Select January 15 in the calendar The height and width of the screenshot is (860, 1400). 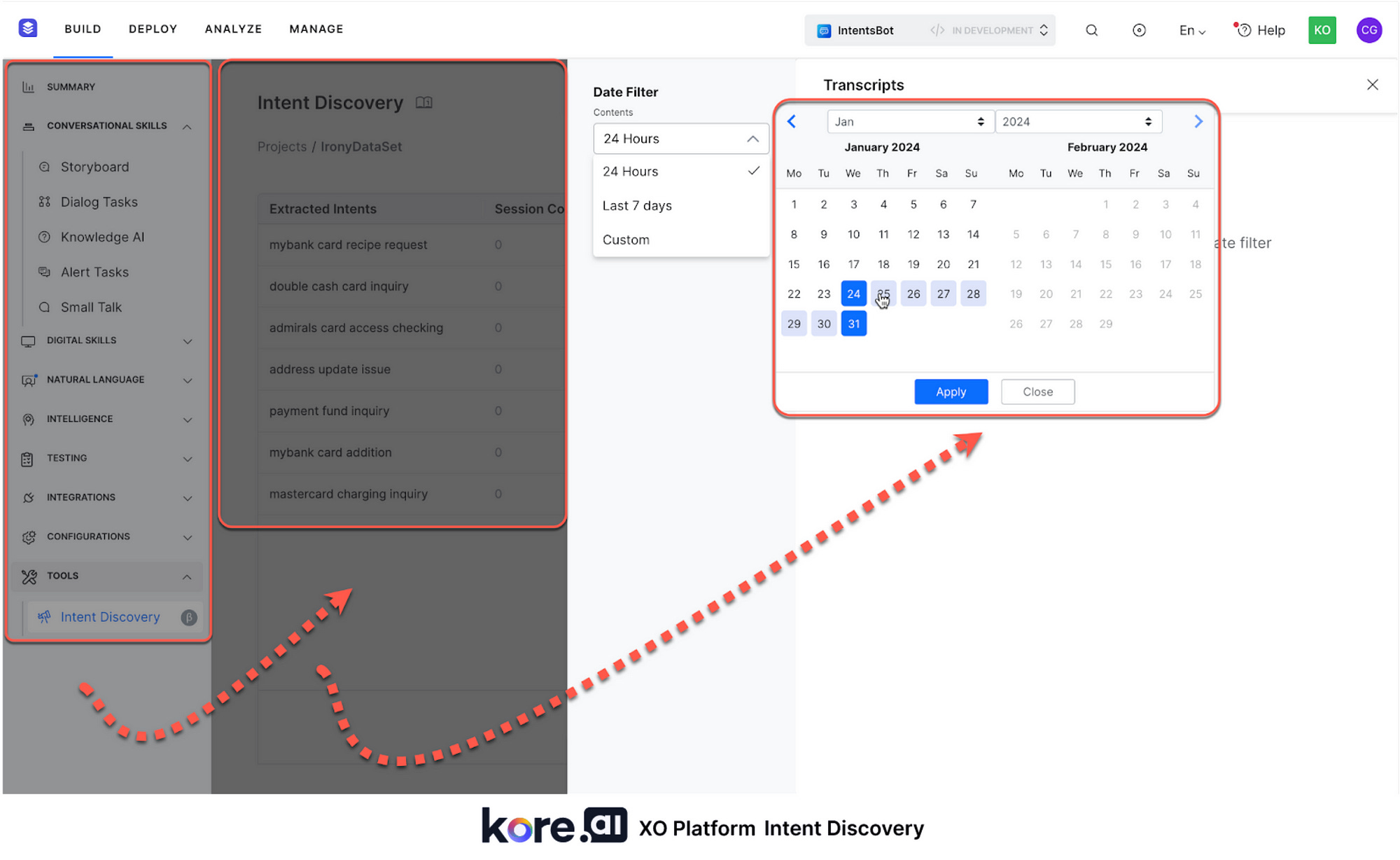click(794, 264)
